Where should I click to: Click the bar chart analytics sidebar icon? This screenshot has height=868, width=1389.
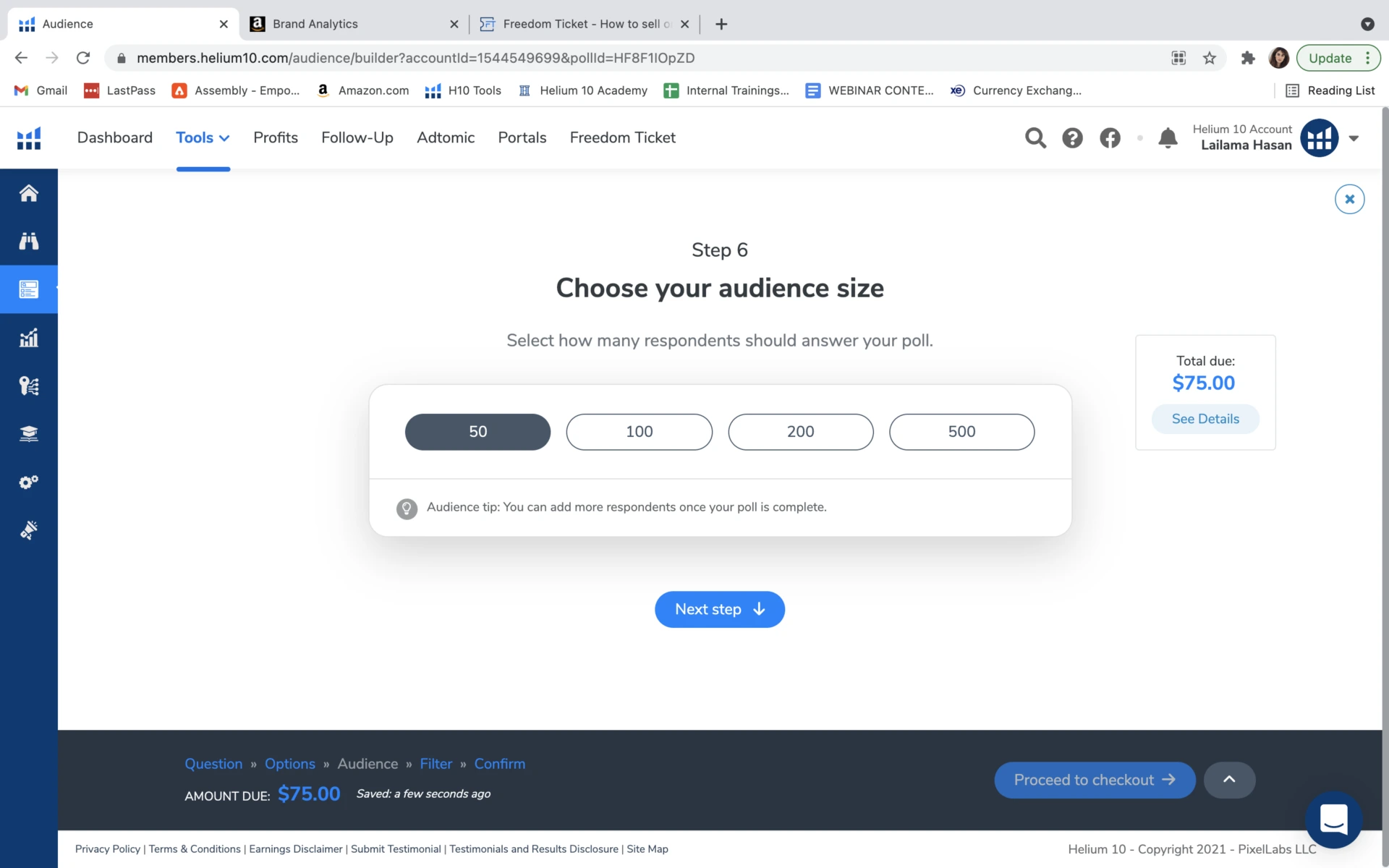click(x=29, y=338)
